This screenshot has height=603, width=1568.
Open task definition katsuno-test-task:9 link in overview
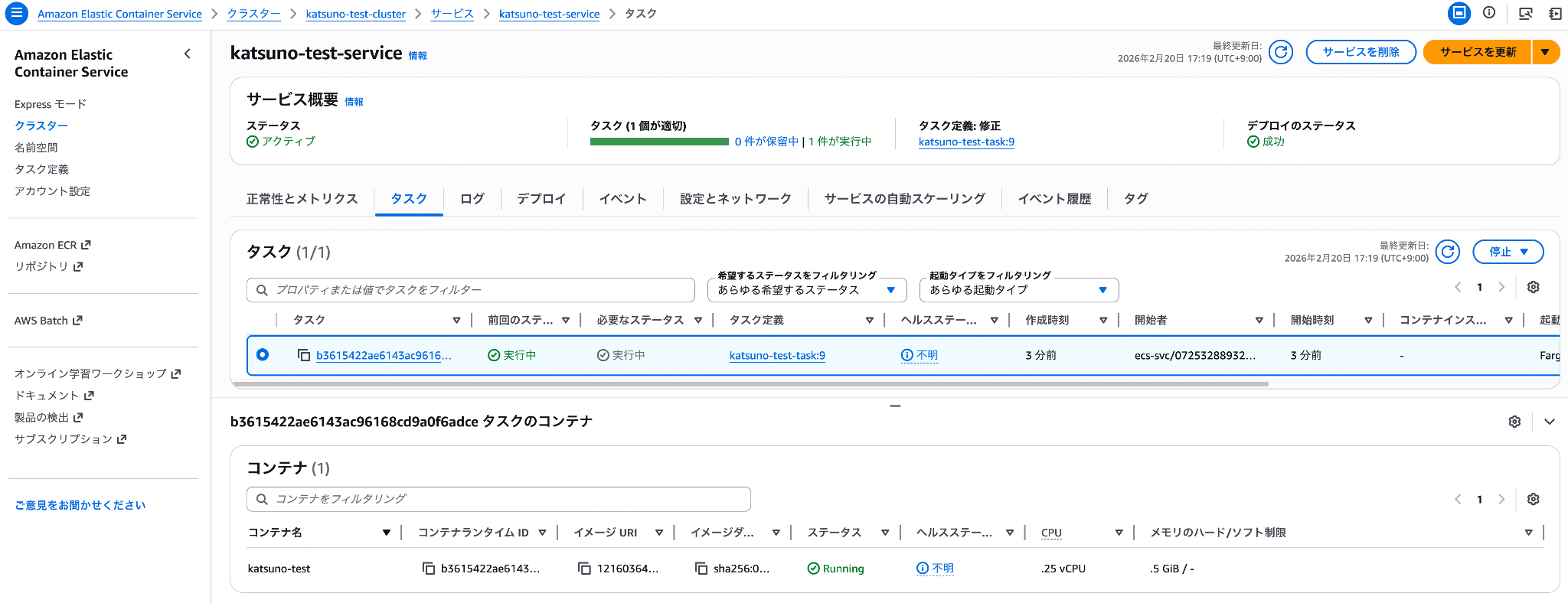pyautogui.click(x=966, y=142)
